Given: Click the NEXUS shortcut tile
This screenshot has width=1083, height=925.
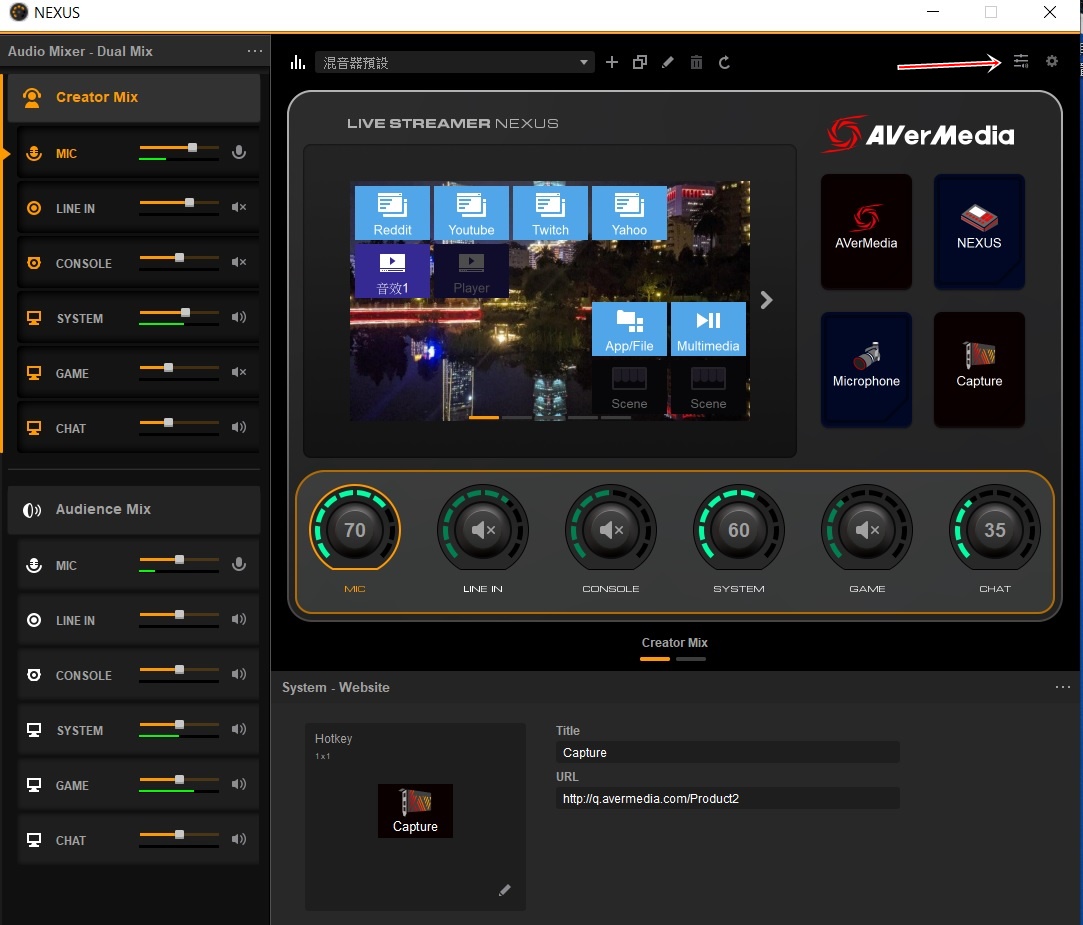Looking at the screenshot, I should [979, 231].
